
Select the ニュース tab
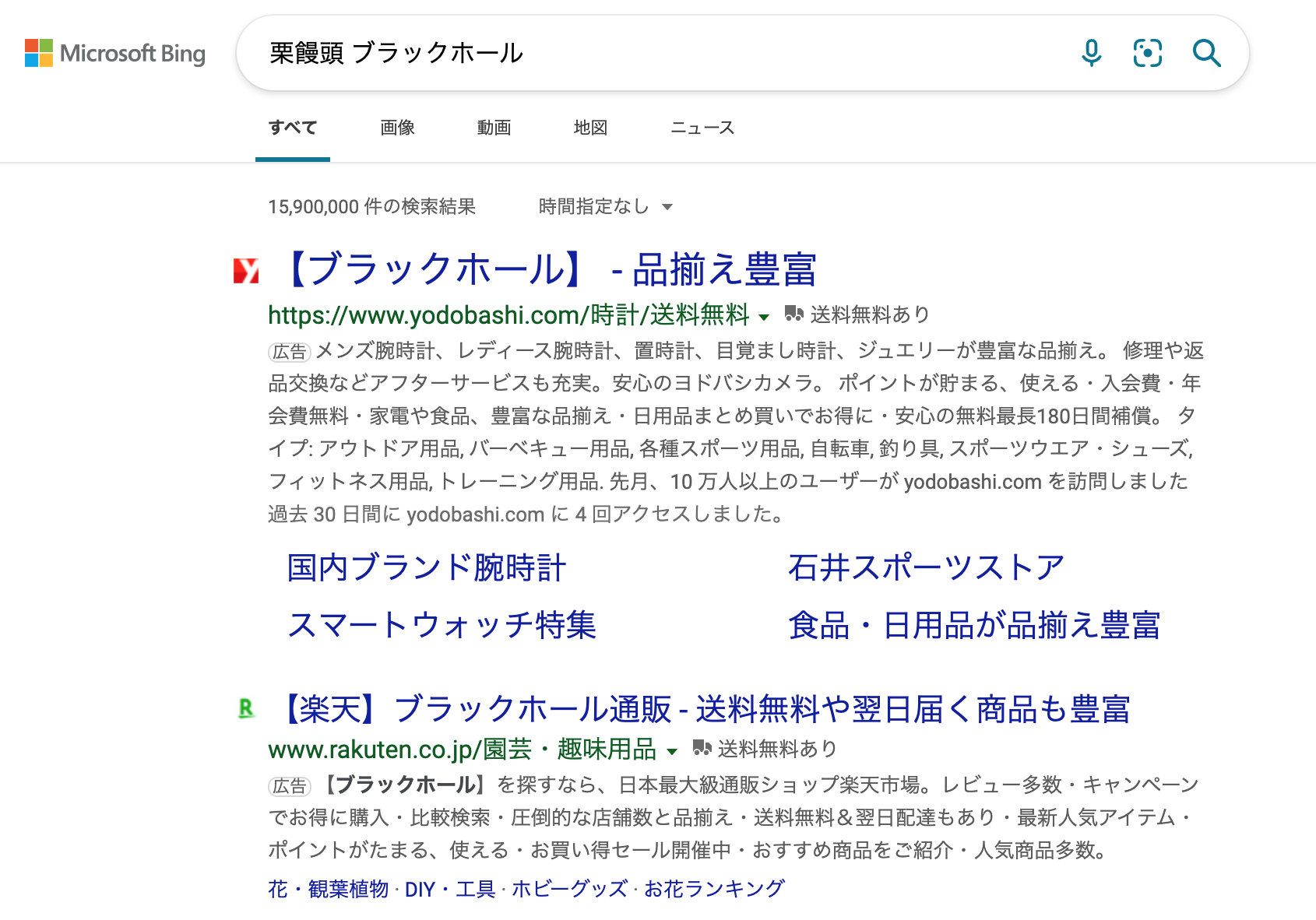[x=702, y=128]
